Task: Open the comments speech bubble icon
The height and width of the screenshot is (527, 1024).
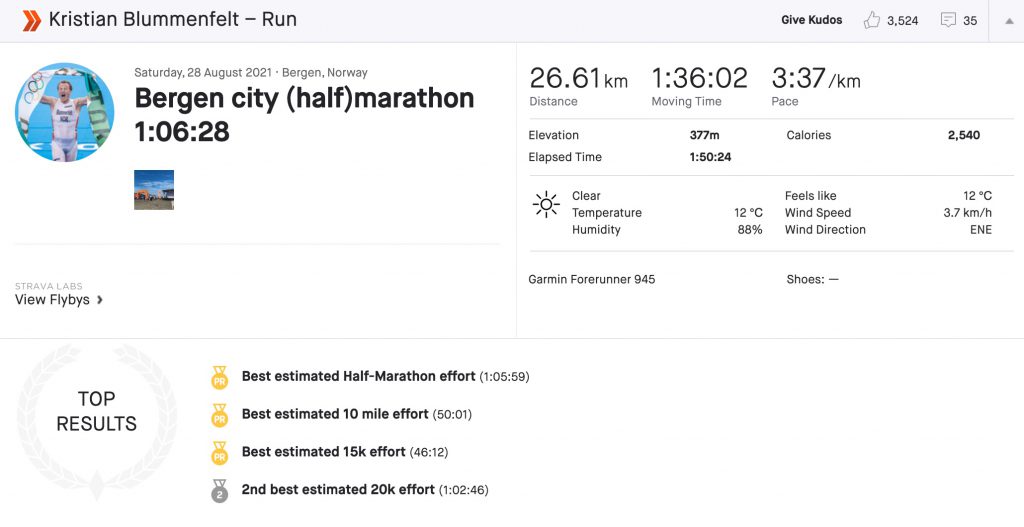Action: click(x=948, y=20)
